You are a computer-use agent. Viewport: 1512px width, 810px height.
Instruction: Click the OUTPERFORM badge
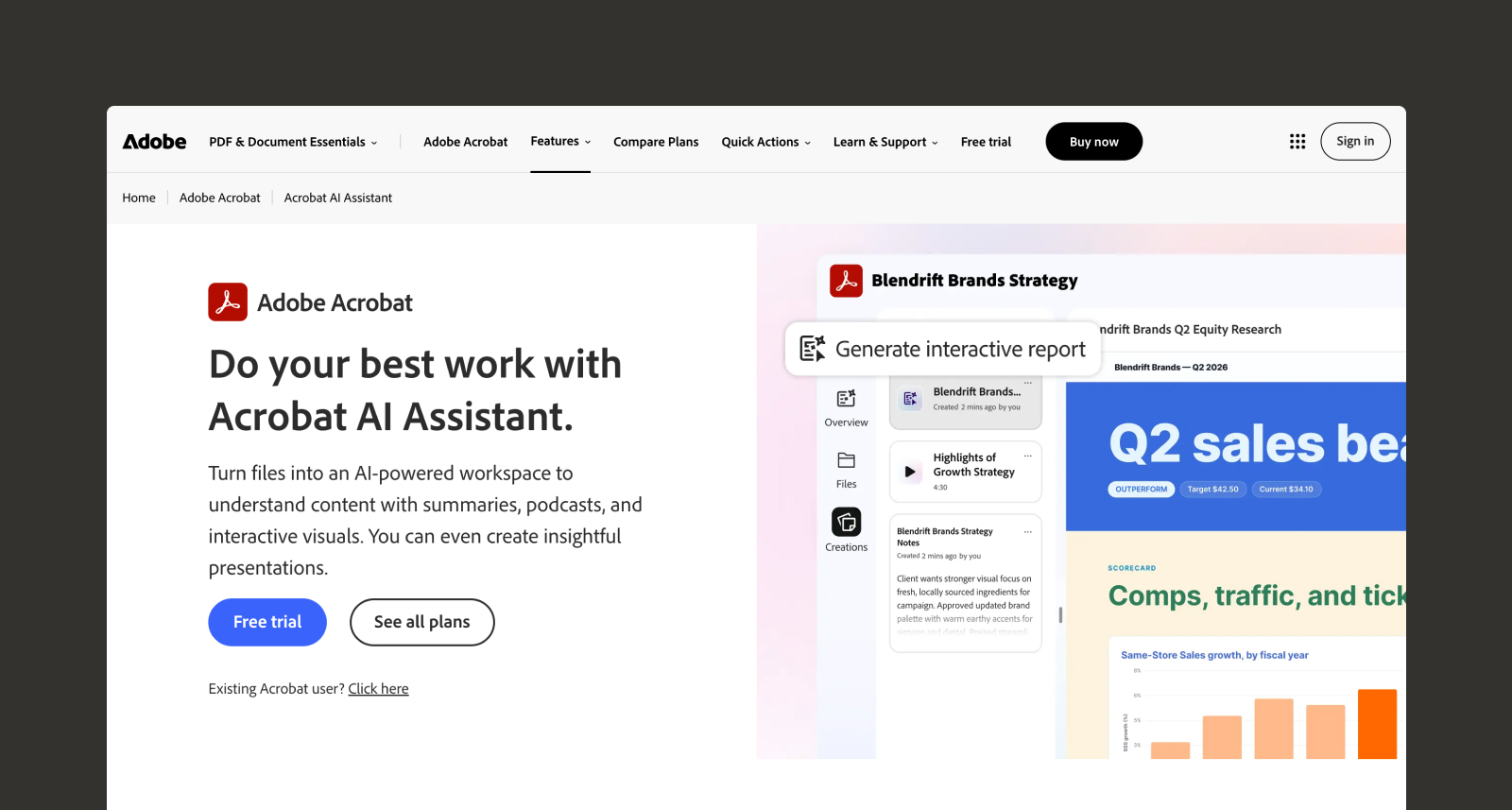pos(1141,490)
